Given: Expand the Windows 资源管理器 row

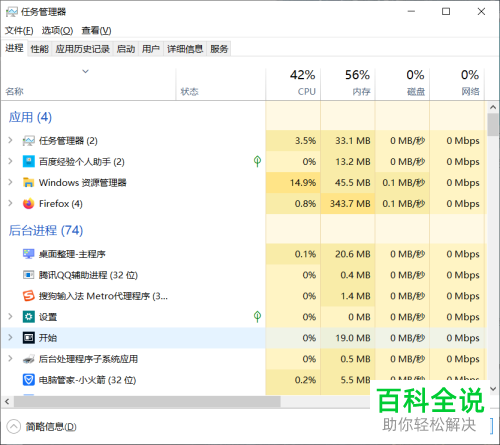Looking at the screenshot, I should (10, 182).
